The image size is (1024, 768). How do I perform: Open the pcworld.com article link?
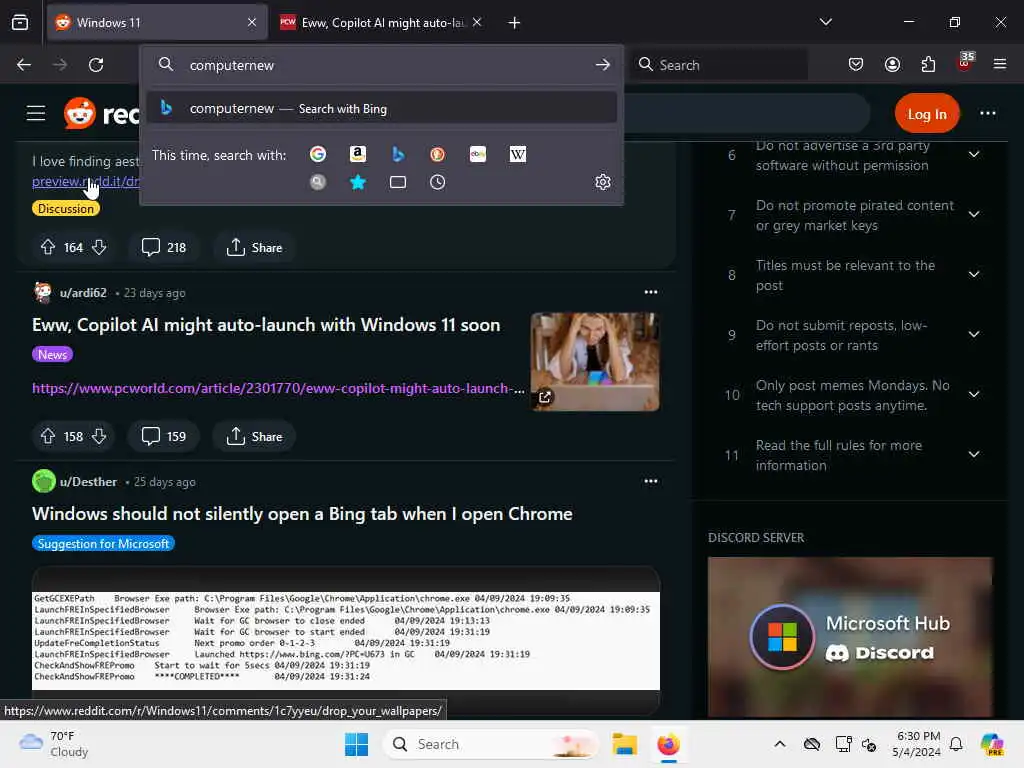click(x=278, y=389)
